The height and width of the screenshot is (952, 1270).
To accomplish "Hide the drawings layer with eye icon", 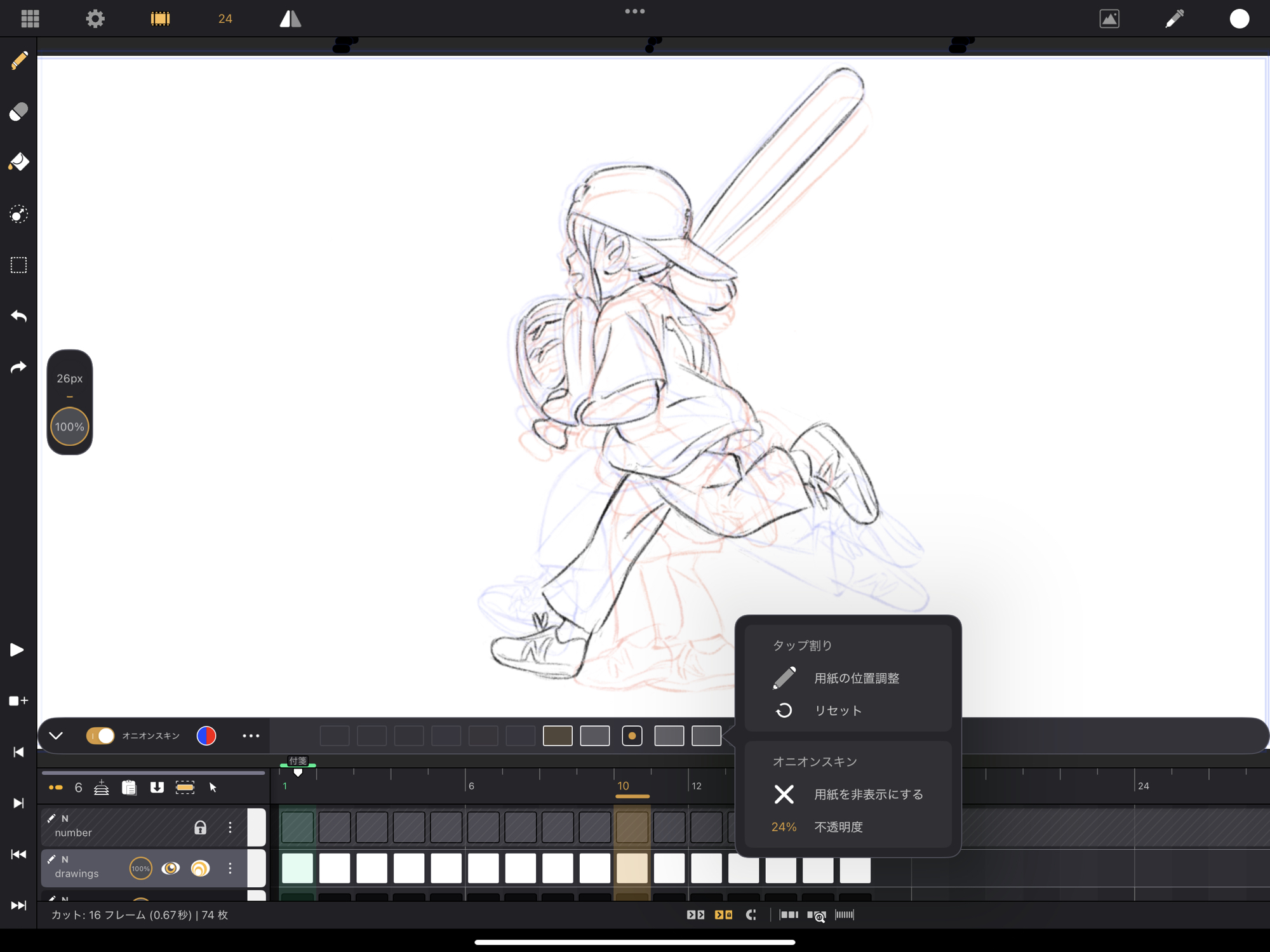I will [x=170, y=868].
